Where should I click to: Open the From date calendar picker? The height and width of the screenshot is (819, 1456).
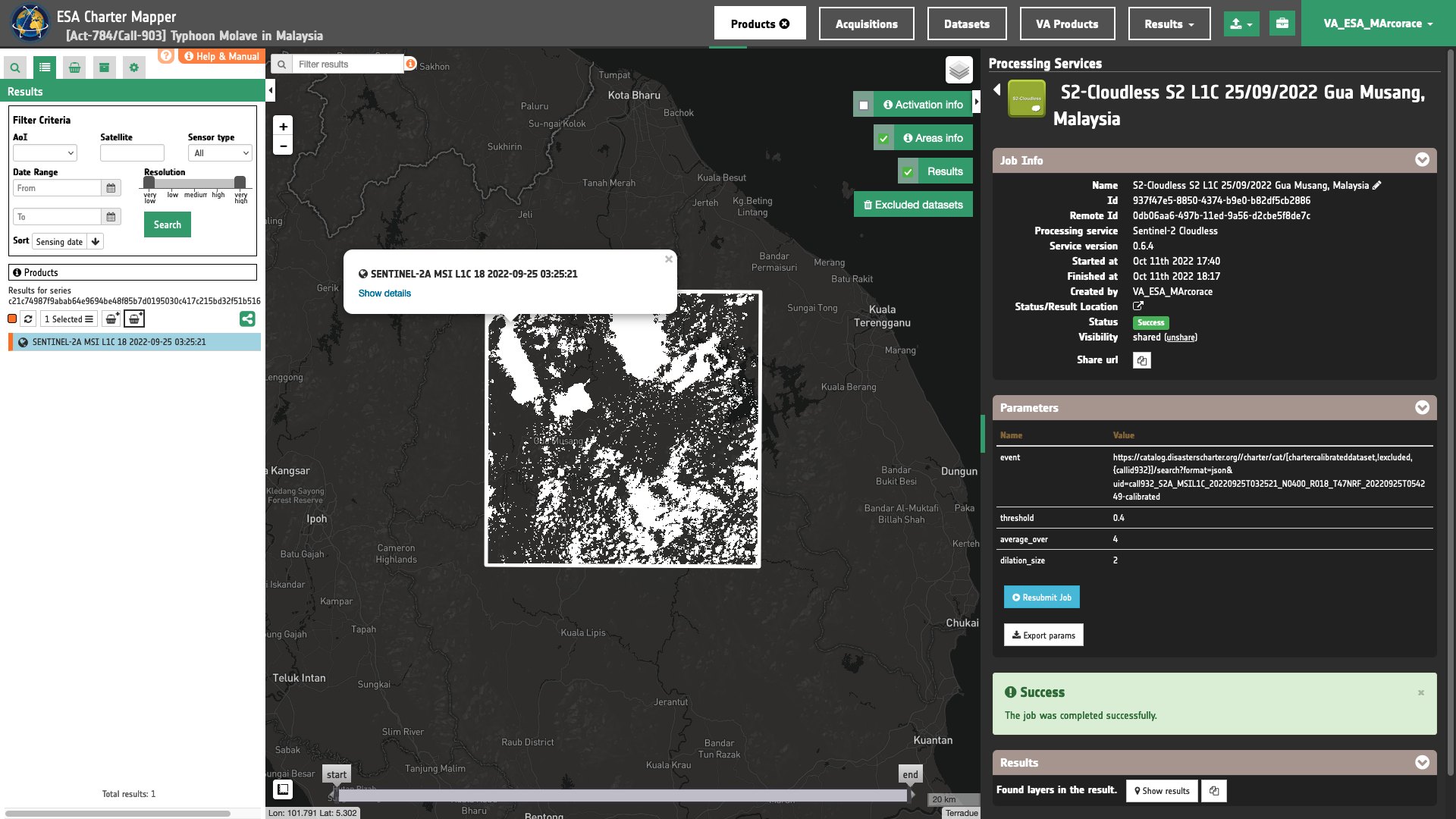click(x=111, y=188)
